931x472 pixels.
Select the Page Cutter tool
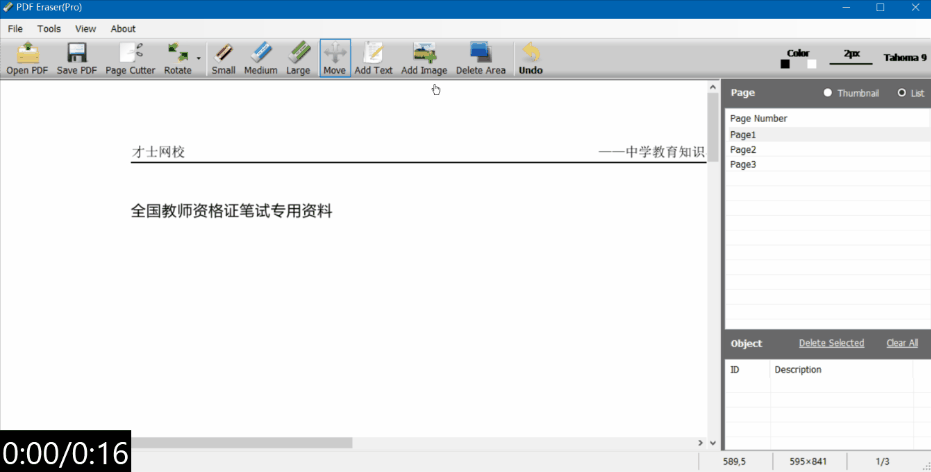point(130,58)
